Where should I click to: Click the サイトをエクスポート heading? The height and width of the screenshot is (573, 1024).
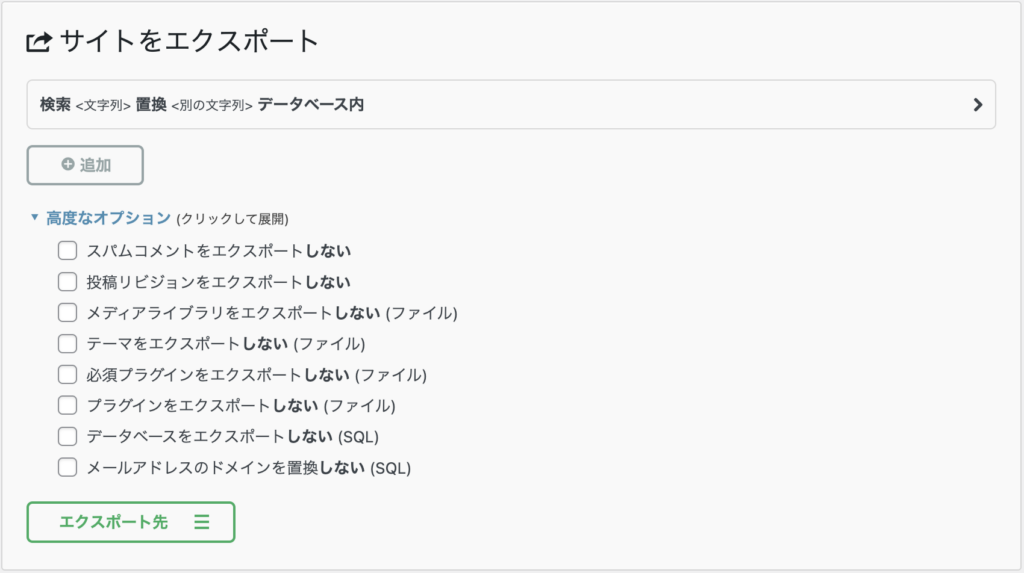(189, 41)
